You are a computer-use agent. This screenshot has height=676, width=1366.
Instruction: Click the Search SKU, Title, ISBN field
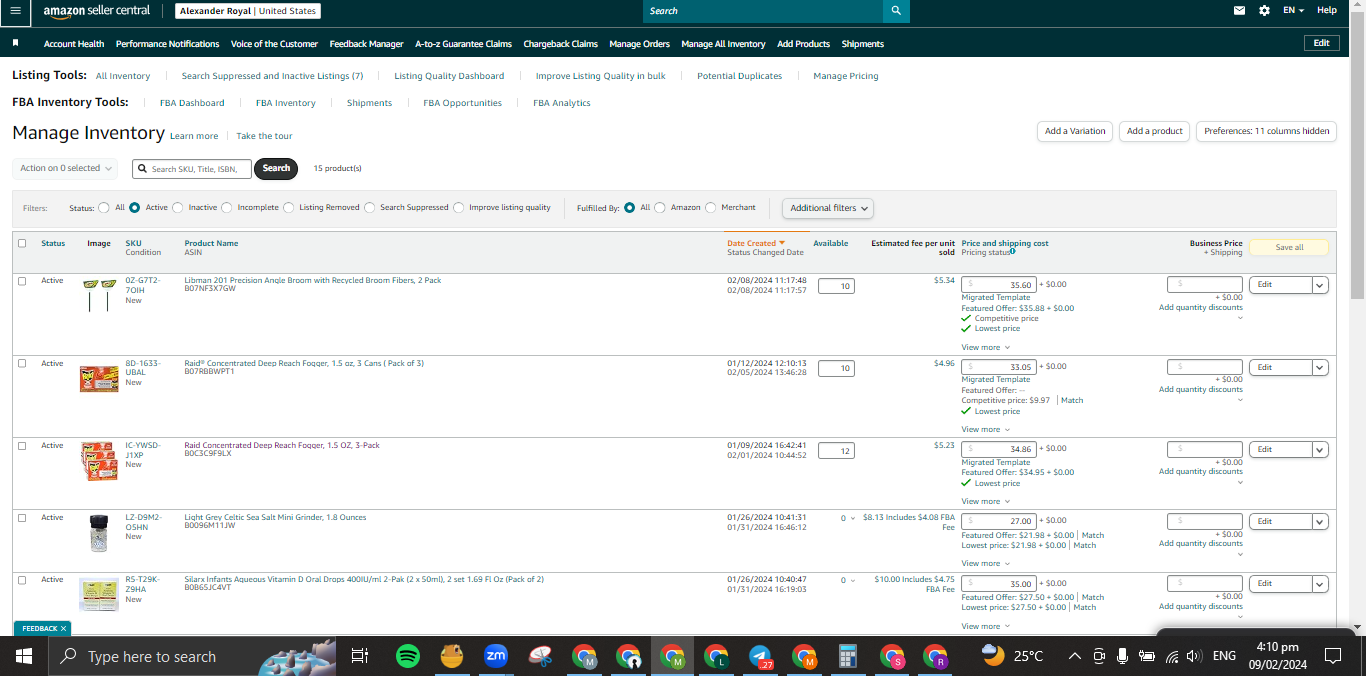192,169
